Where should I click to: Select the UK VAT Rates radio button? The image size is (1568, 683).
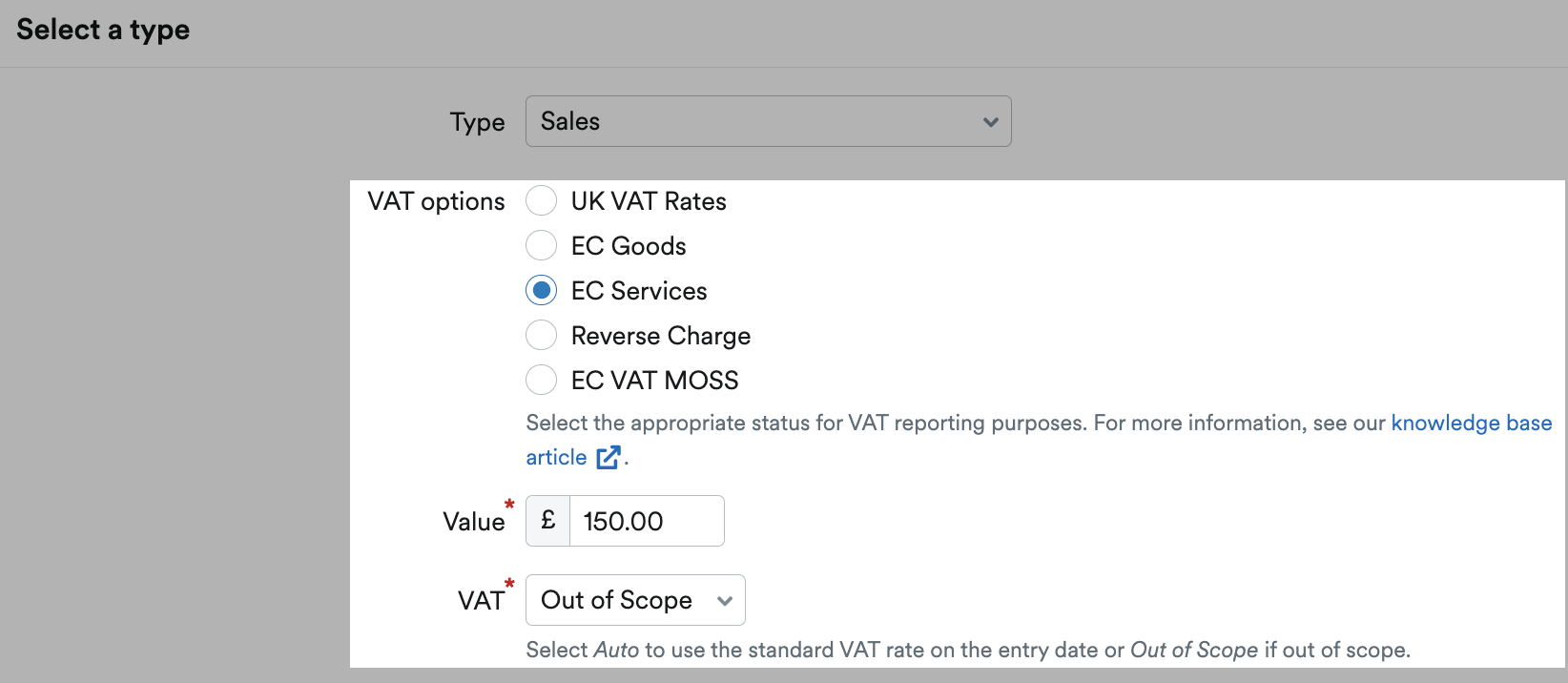point(541,201)
